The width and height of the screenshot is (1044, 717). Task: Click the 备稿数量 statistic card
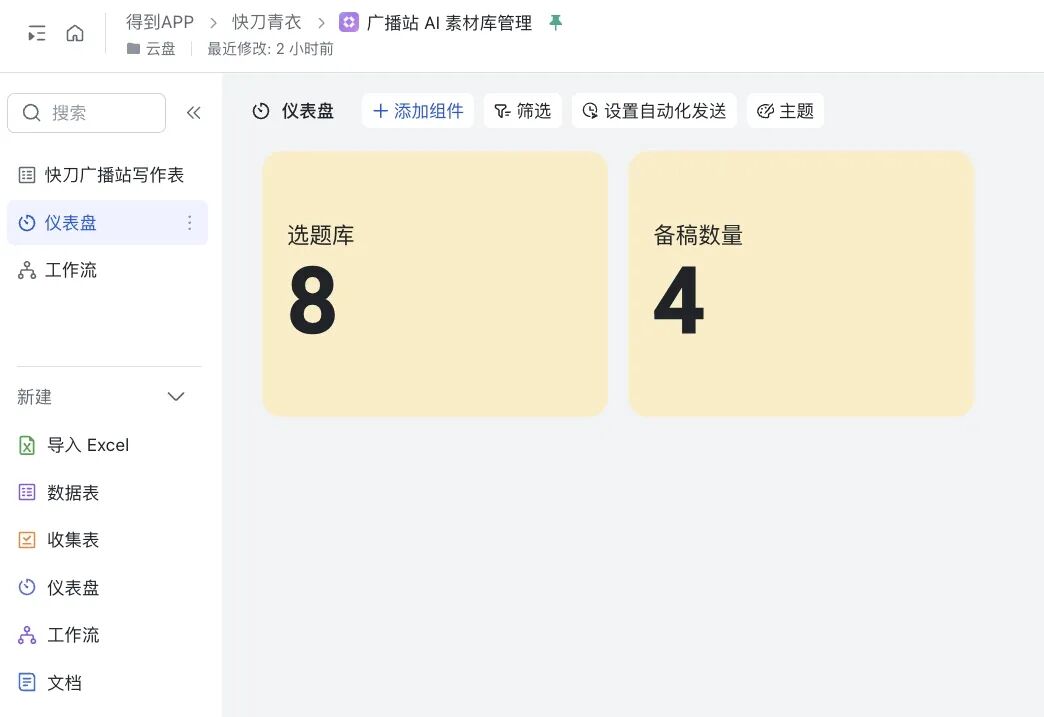[801, 284]
